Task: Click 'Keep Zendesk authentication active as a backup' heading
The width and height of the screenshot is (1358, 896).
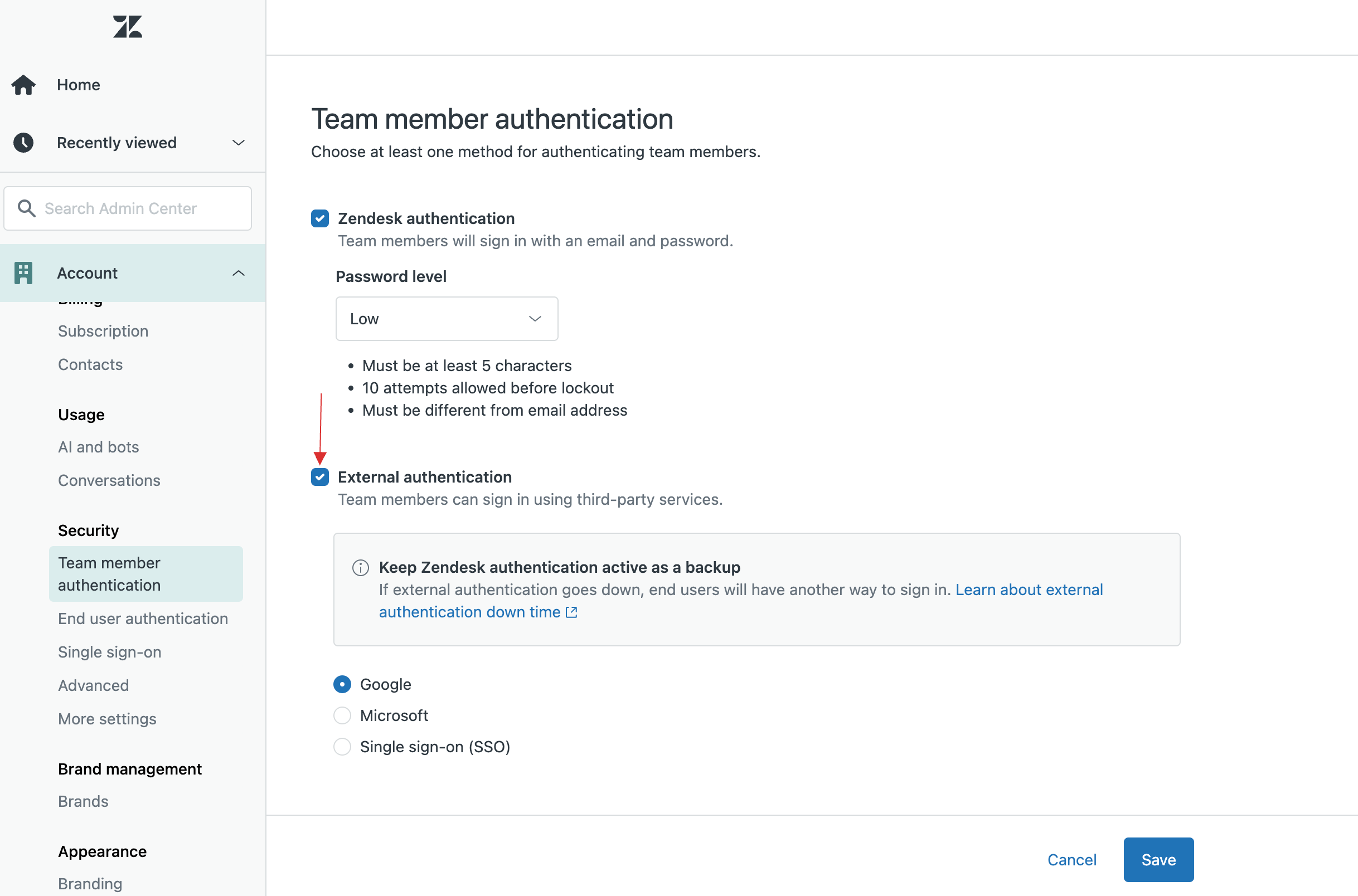Action: coord(560,567)
